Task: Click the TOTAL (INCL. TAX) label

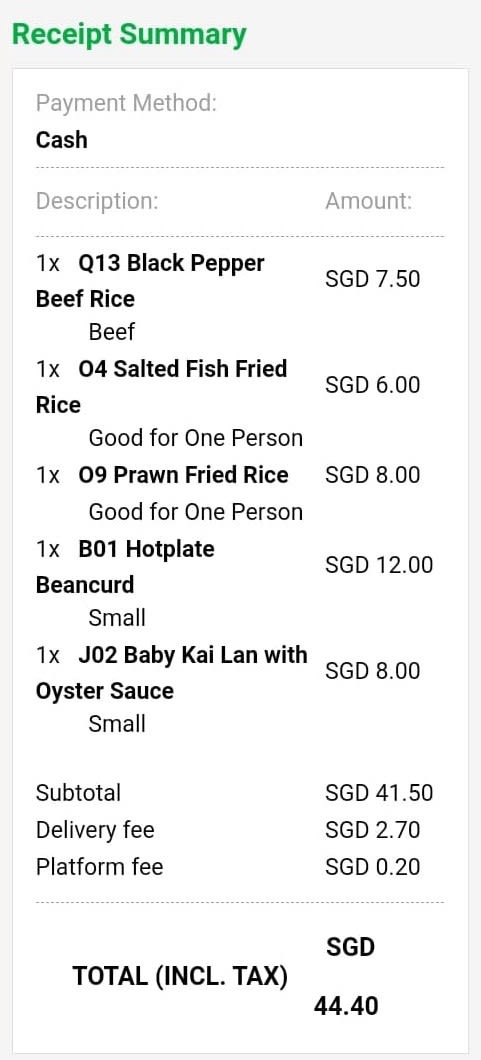Action: pos(180,976)
